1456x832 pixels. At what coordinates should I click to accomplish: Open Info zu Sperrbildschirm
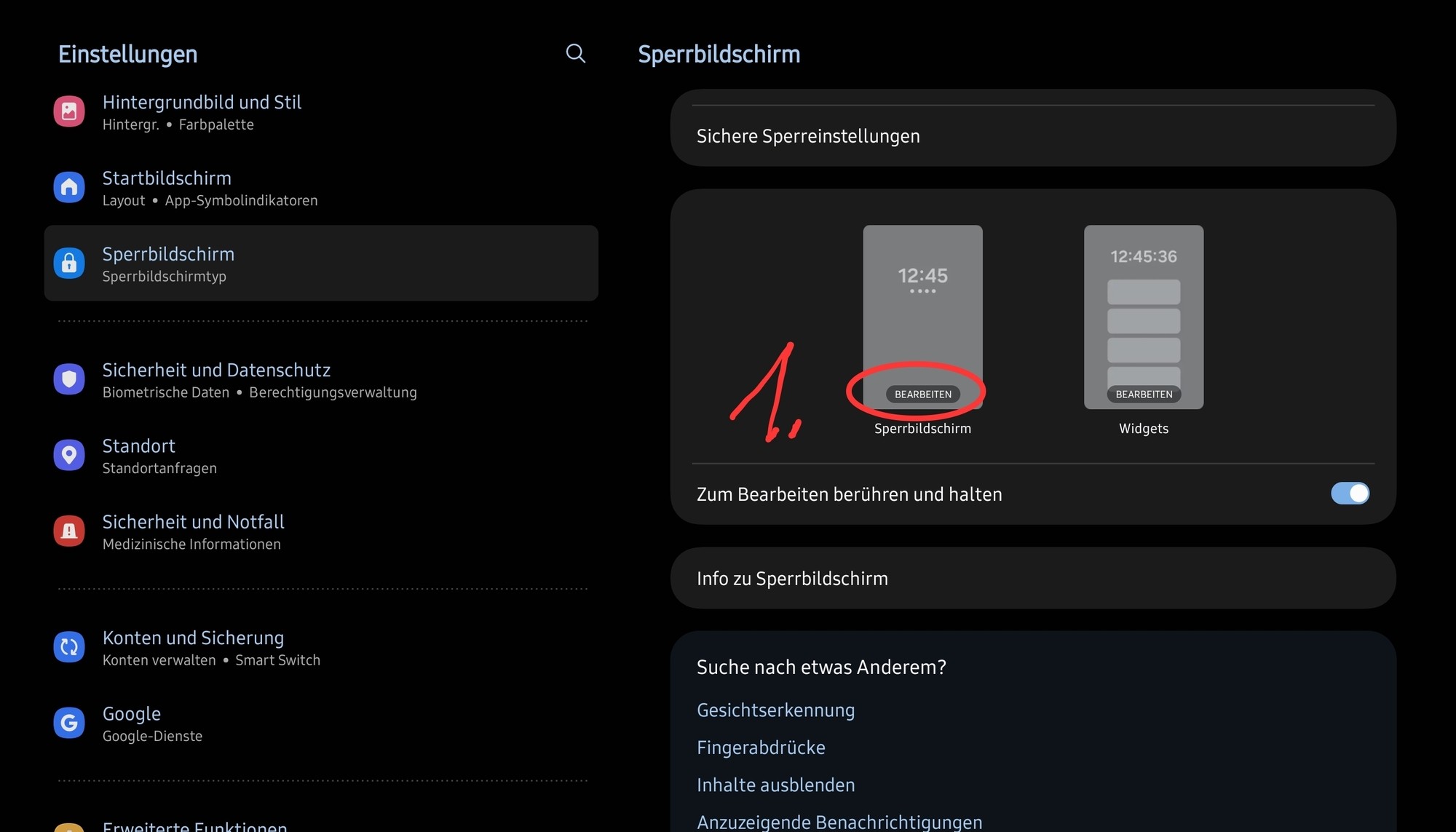click(792, 579)
